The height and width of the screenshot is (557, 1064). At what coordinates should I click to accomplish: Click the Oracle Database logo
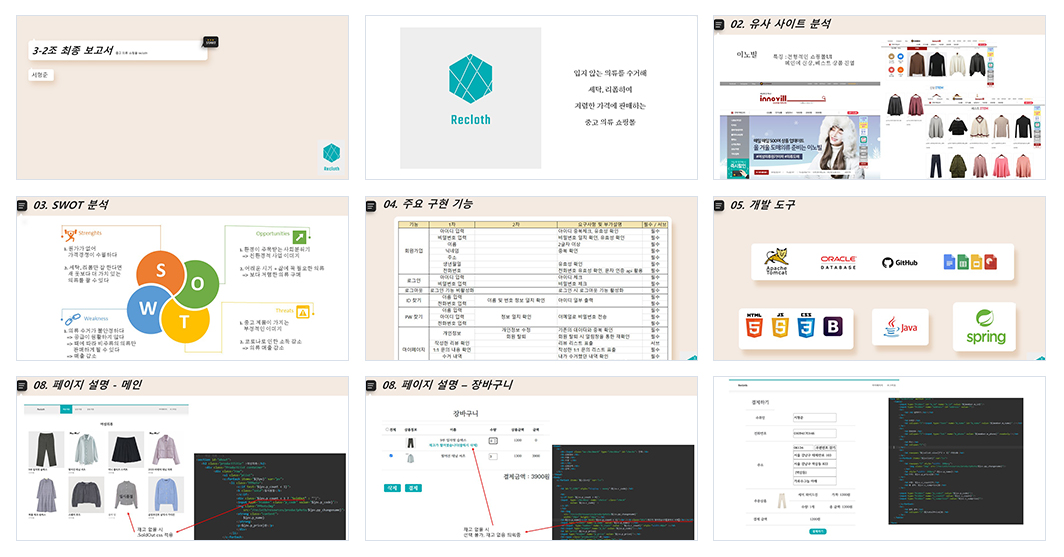[838, 263]
